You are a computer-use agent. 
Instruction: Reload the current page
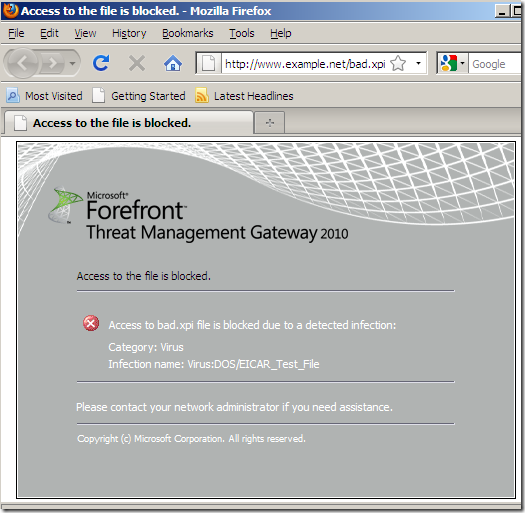point(101,63)
